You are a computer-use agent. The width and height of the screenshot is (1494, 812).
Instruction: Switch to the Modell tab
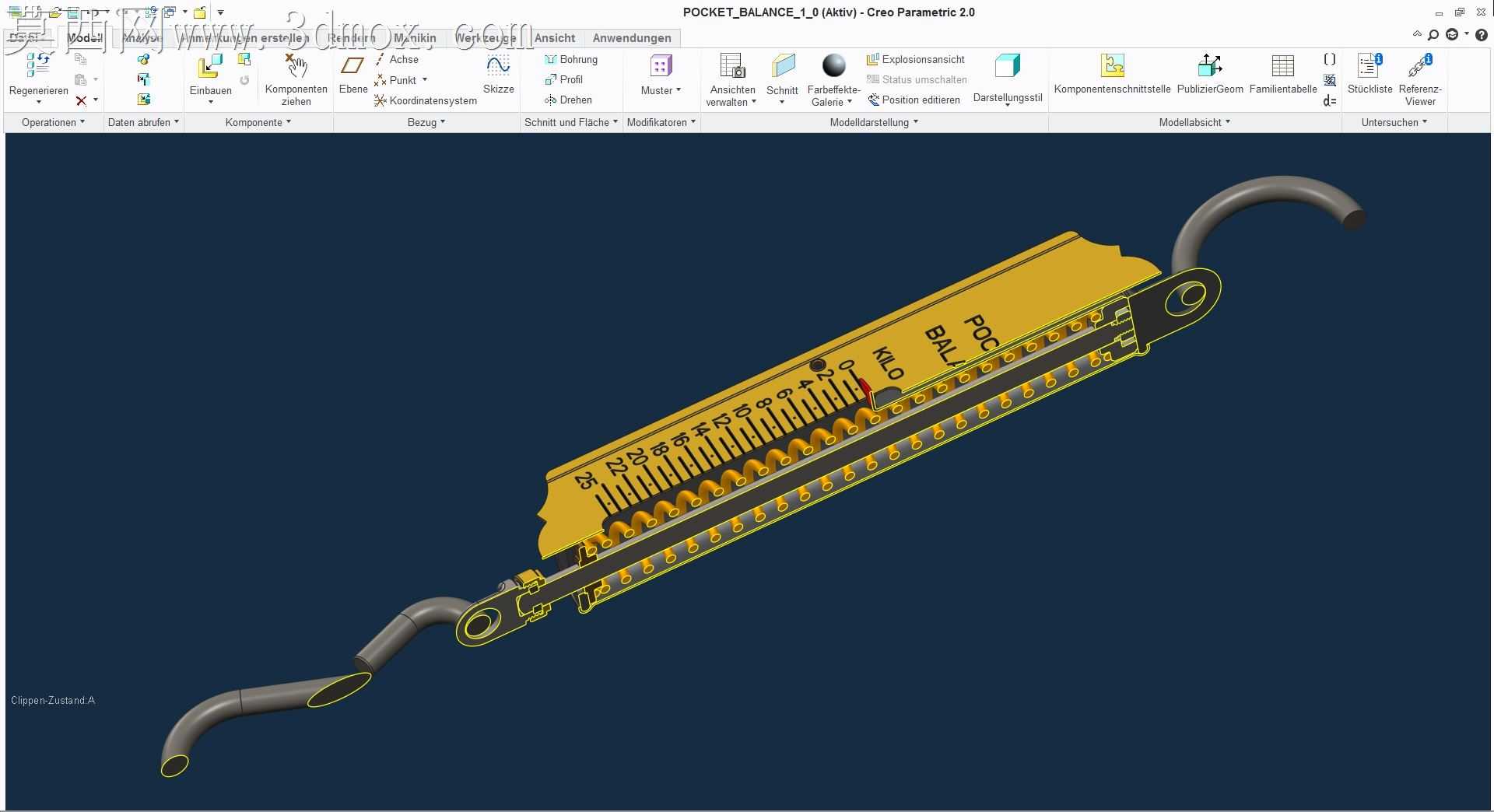coord(84,38)
